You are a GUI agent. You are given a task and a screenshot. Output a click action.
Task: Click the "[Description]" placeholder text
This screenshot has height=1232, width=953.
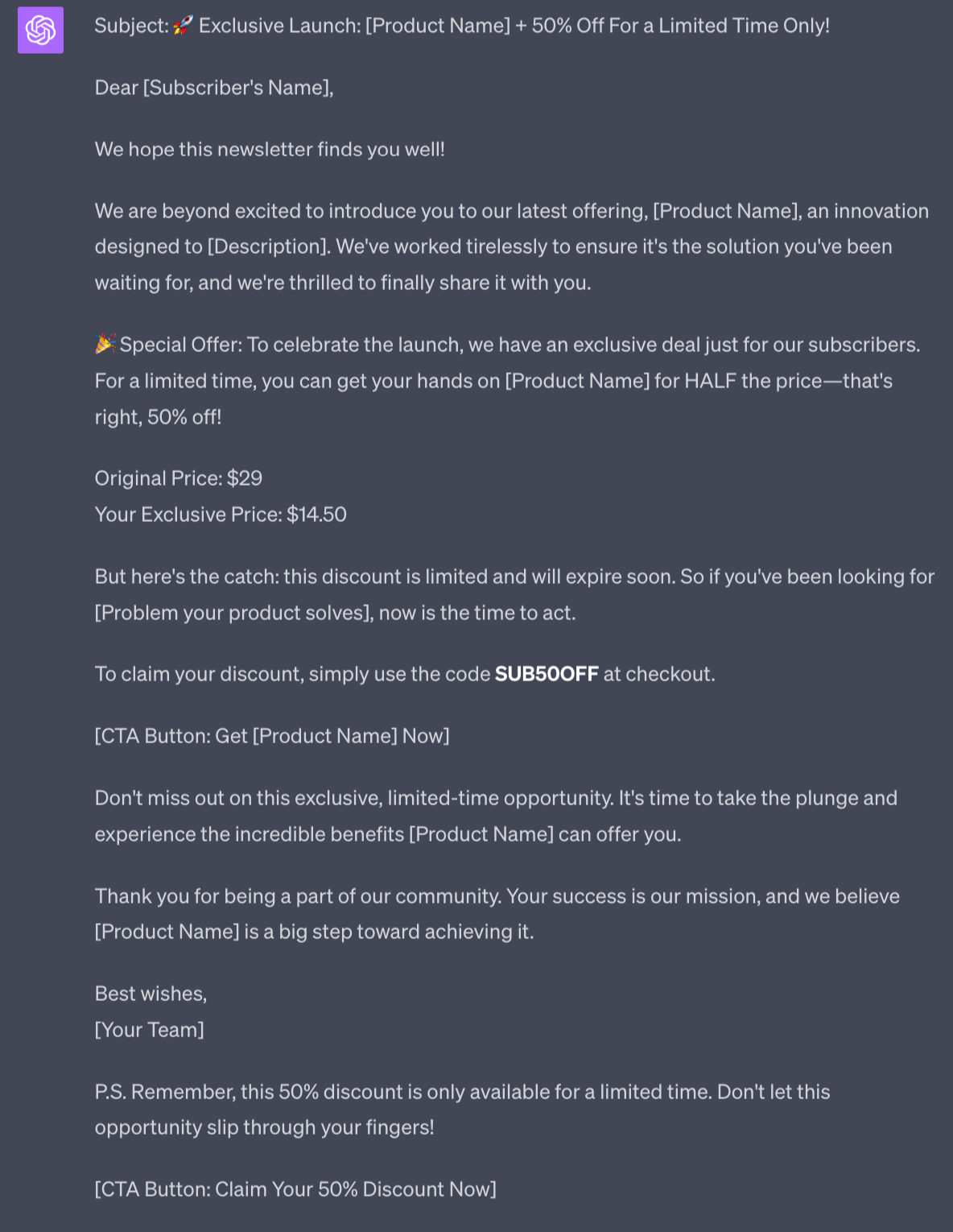pos(269,246)
